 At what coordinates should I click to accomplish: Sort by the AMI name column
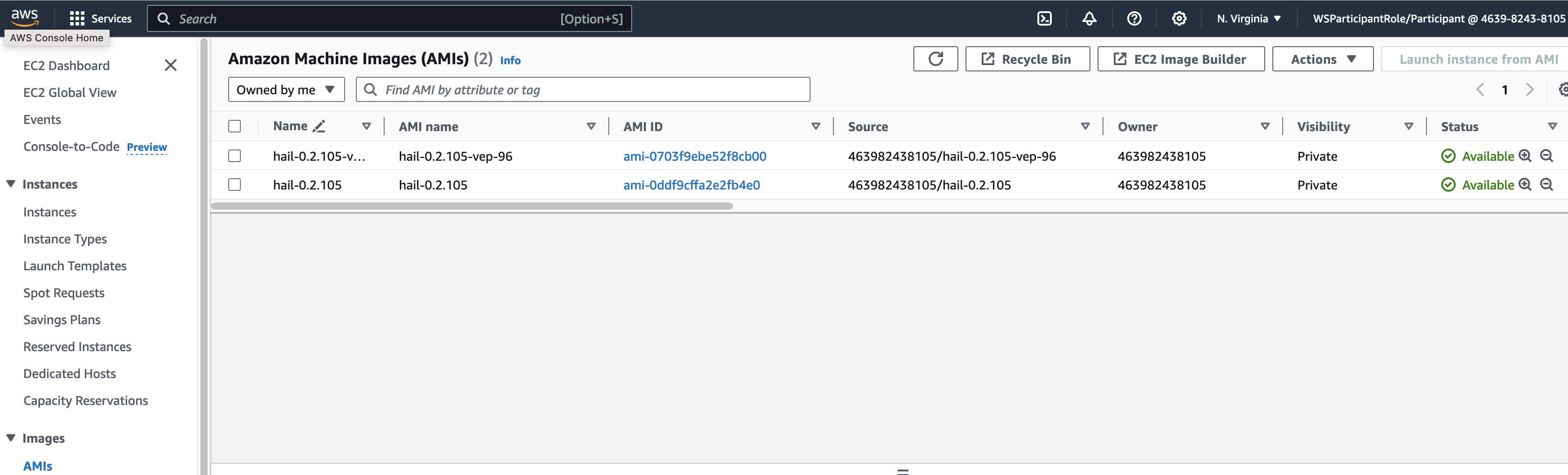click(x=591, y=126)
